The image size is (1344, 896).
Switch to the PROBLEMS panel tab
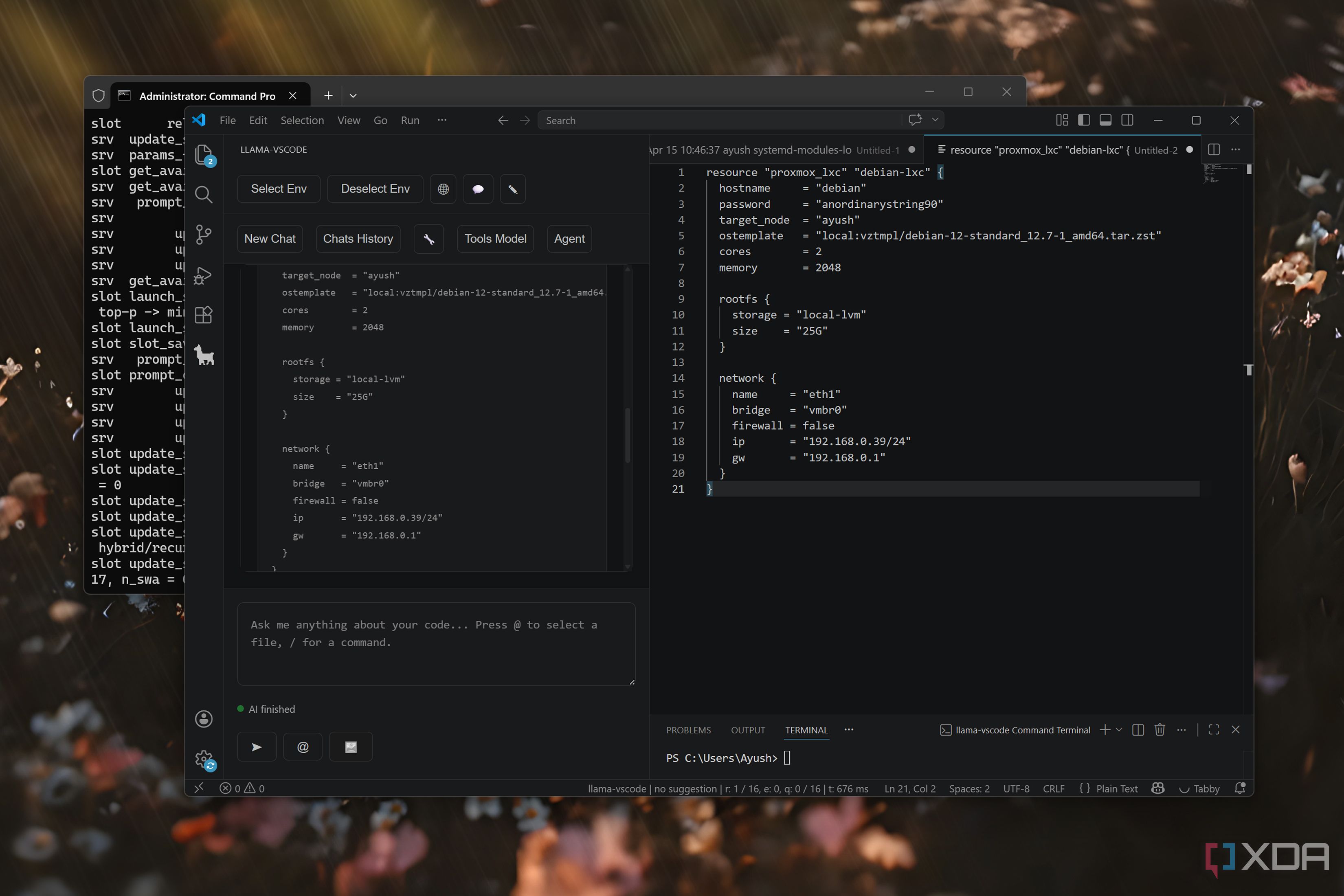pos(689,730)
